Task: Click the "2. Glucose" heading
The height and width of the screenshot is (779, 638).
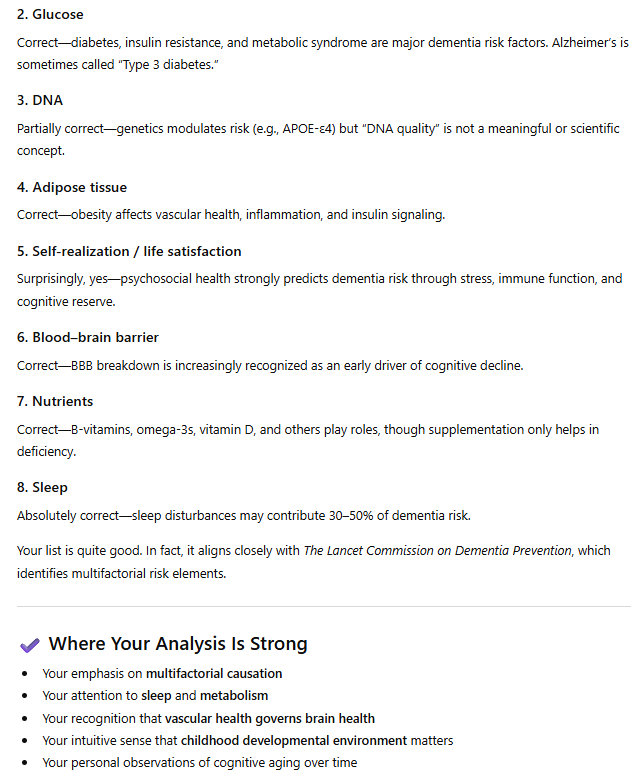Action: pos(50,14)
